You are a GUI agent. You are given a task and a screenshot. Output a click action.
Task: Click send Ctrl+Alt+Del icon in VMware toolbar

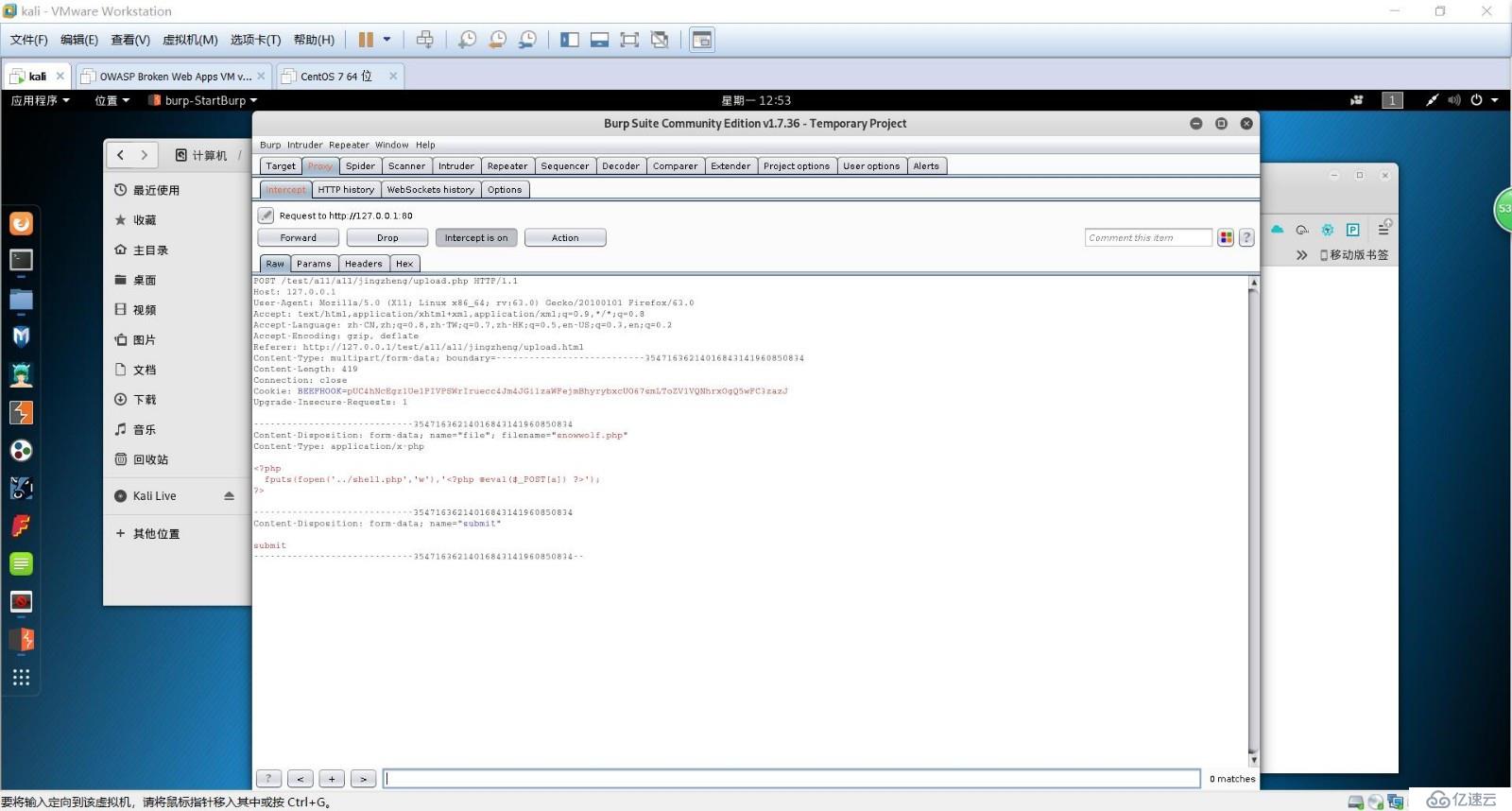[425, 40]
